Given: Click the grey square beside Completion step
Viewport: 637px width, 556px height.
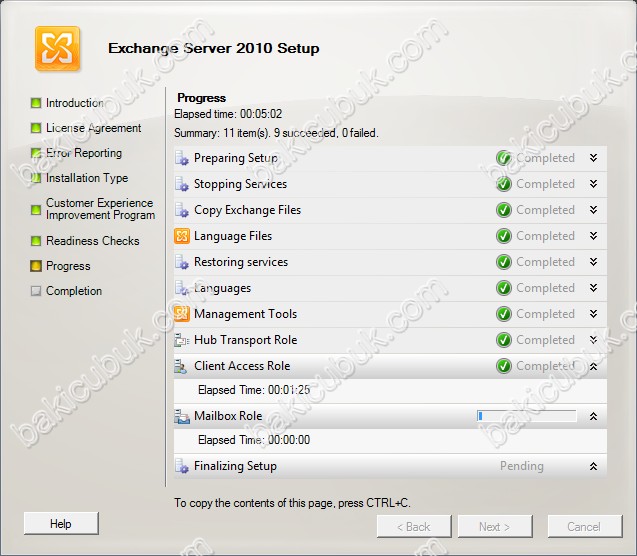Looking at the screenshot, I should click(x=36, y=291).
